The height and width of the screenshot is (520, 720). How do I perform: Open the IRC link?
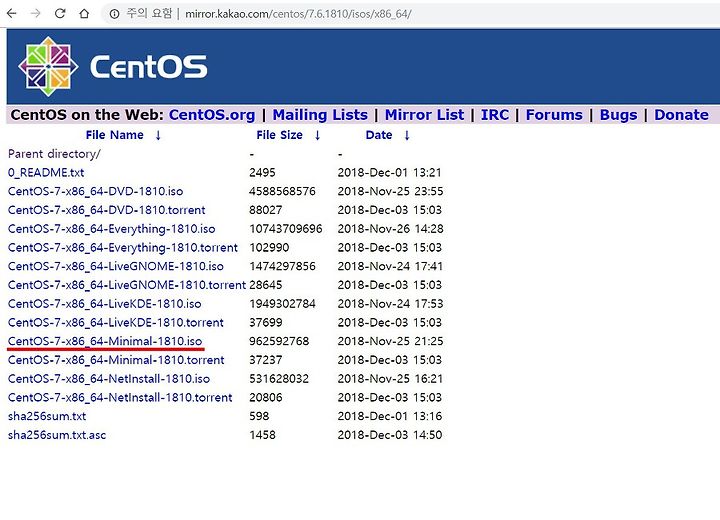click(x=495, y=115)
